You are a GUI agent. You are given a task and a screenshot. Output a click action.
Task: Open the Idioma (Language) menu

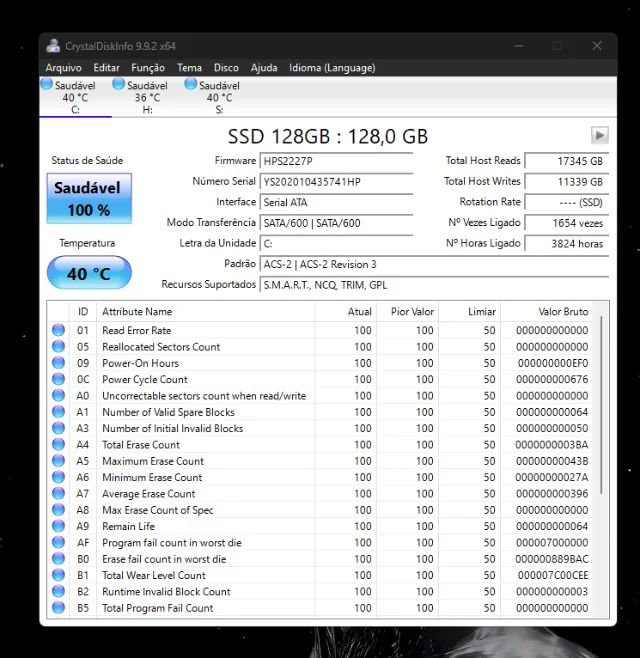[332, 68]
